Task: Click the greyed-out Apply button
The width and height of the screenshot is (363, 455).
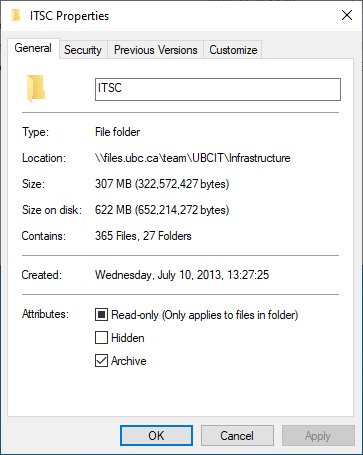Action: coord(318,435)
